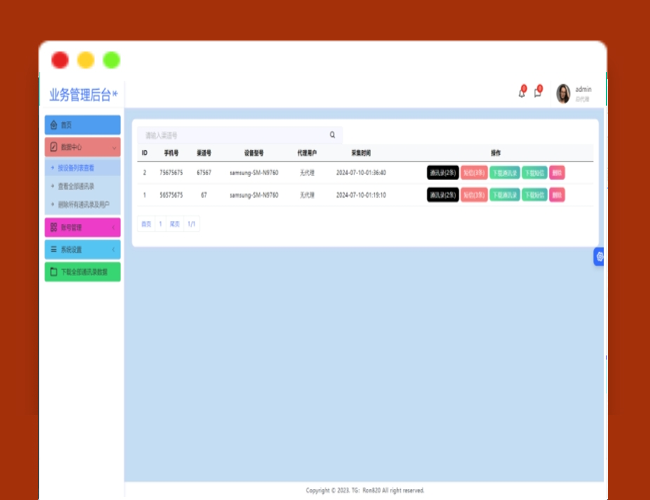Screen dimensions: 650x500
Task: Open 通讯录(2条) for device 56575675
Action: (x=443, y=195)
